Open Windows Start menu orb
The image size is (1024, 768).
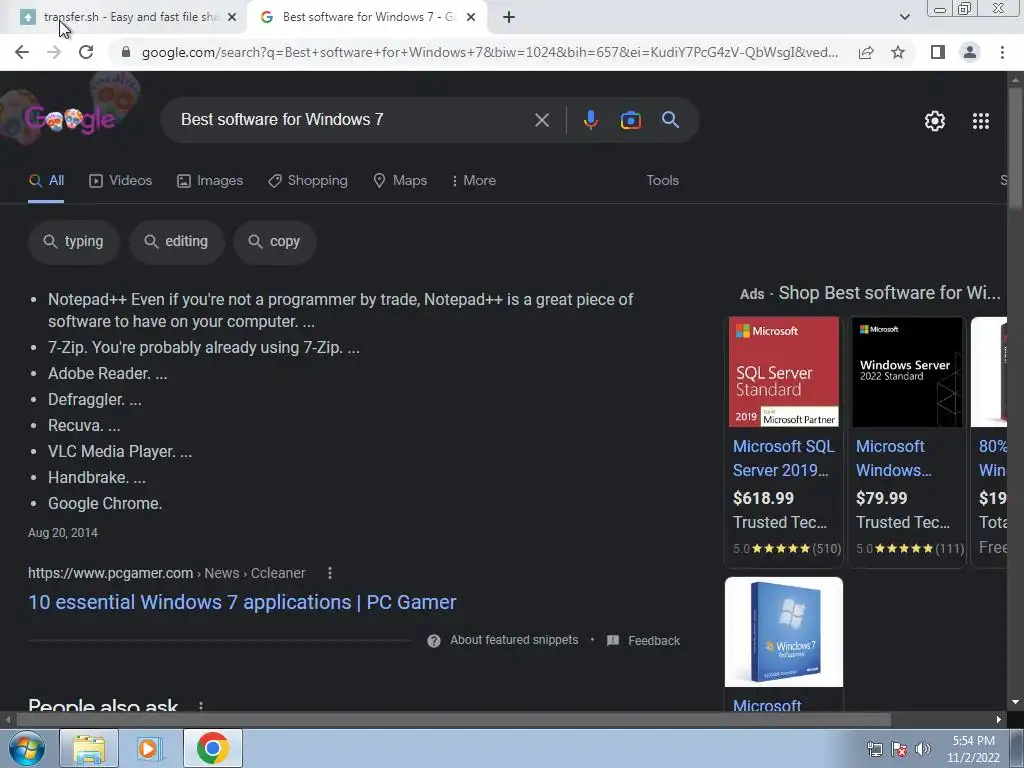(x=26, y=748)
